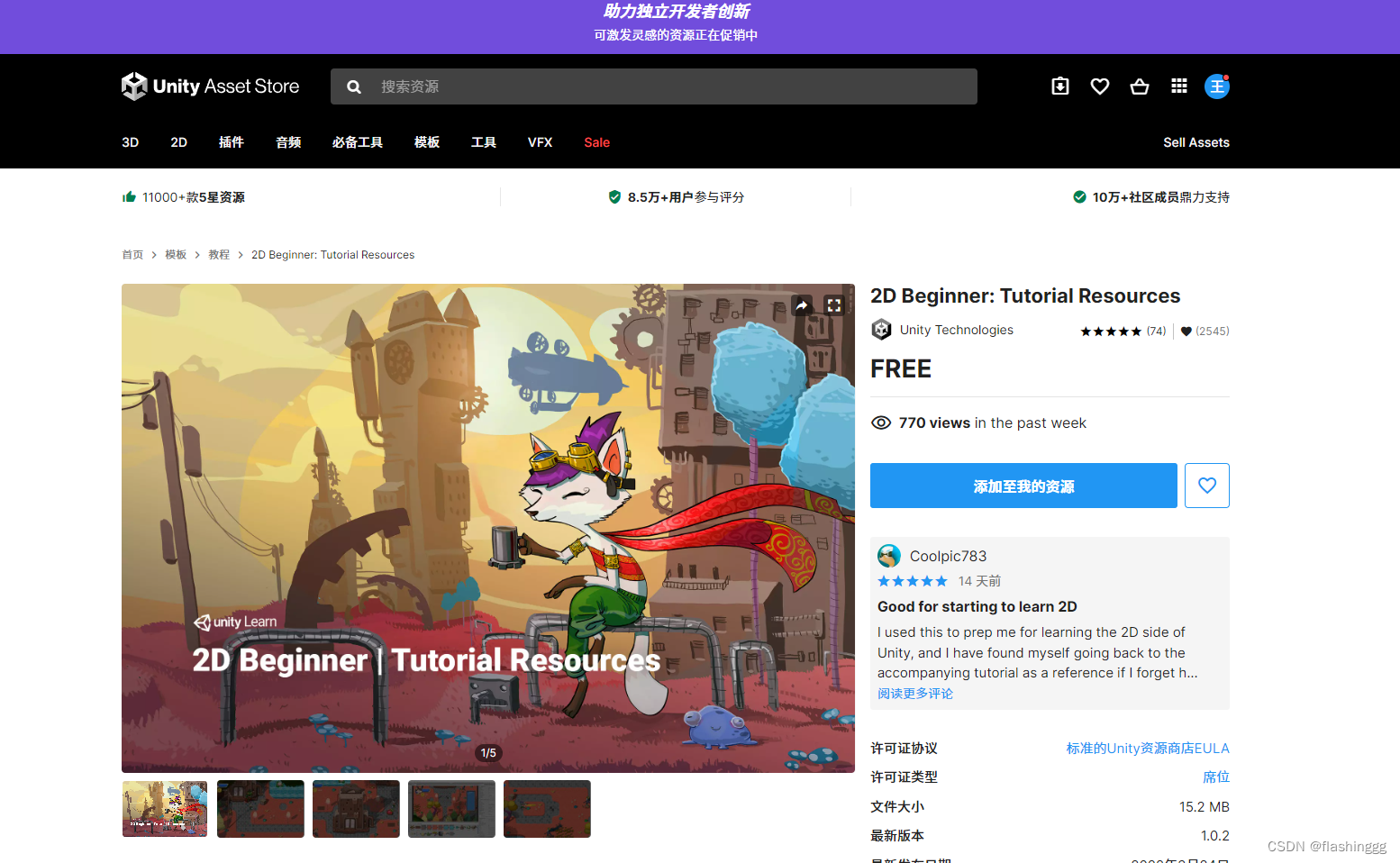The width and height of the screenshot is (1400, 863).
Task: Go to 首页 breadcrumb
Action: coord(132,255)
